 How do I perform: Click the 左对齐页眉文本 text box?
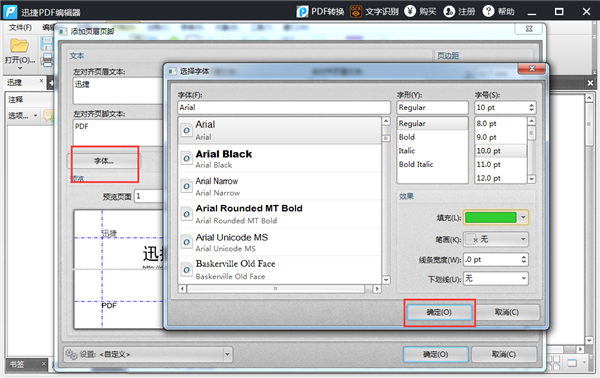click(118, 91)
